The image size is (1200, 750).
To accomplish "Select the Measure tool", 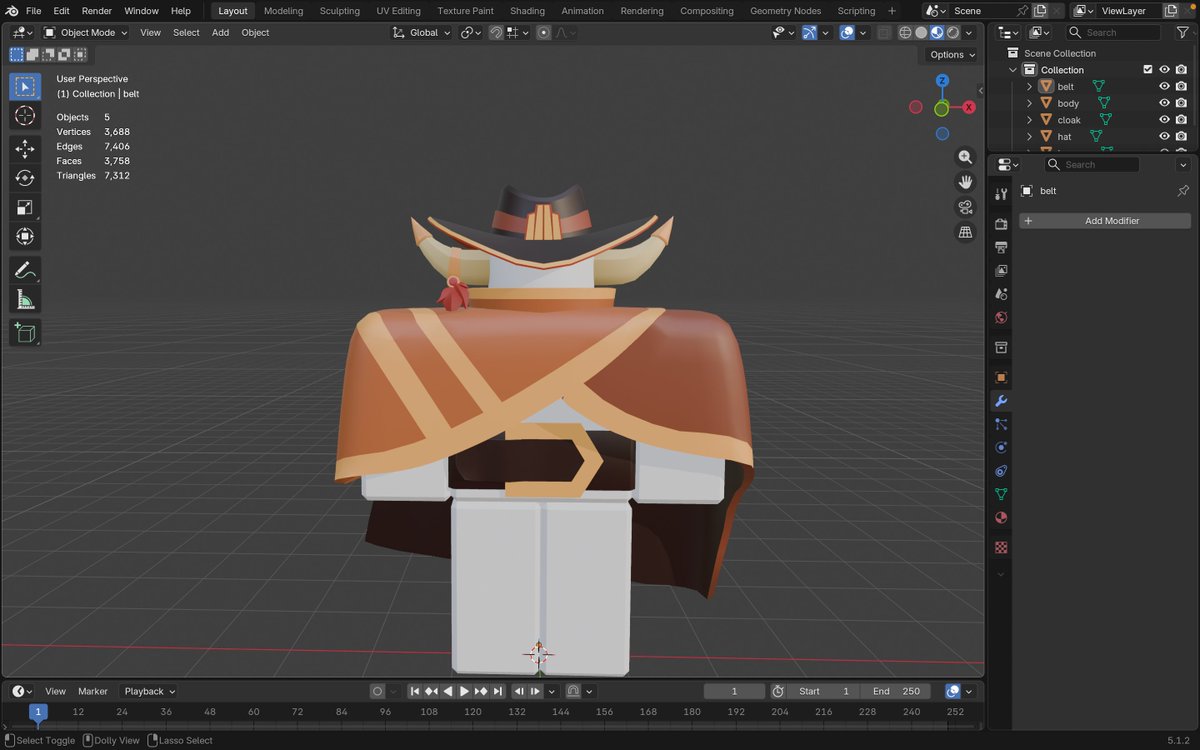I will [25, 299].
